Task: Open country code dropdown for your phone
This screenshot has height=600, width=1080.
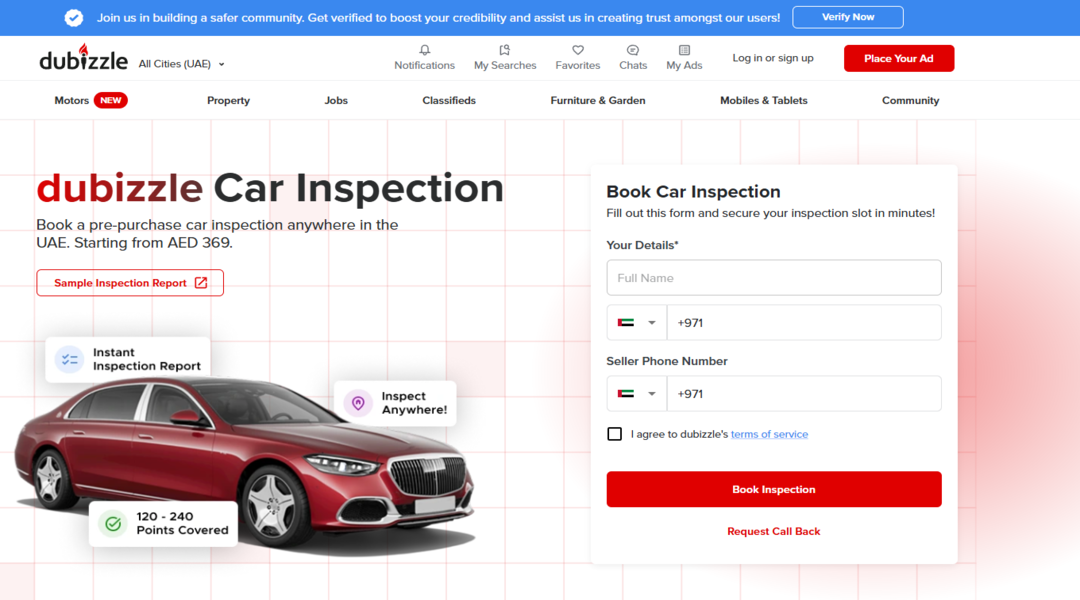Action: pyautogui.click(x=637, y=323)
